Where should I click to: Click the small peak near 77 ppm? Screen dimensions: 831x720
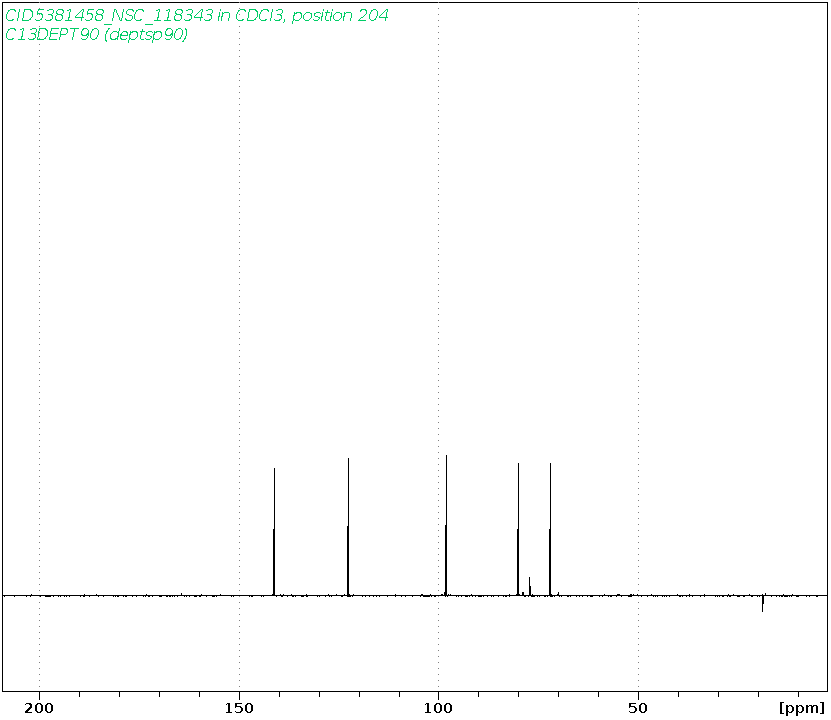pos(529,586)
